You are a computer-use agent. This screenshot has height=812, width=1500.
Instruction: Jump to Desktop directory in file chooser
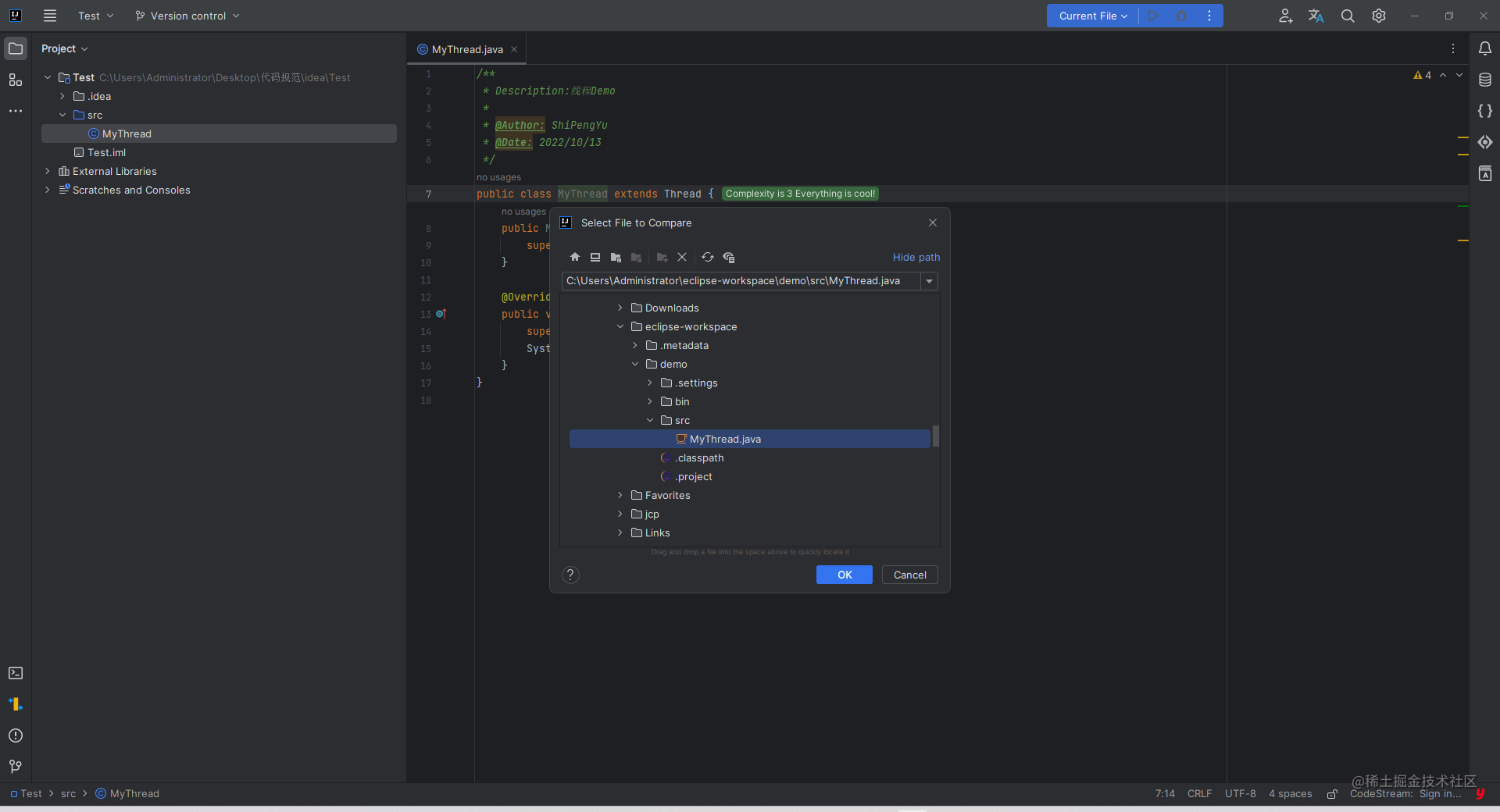(595, 257)
